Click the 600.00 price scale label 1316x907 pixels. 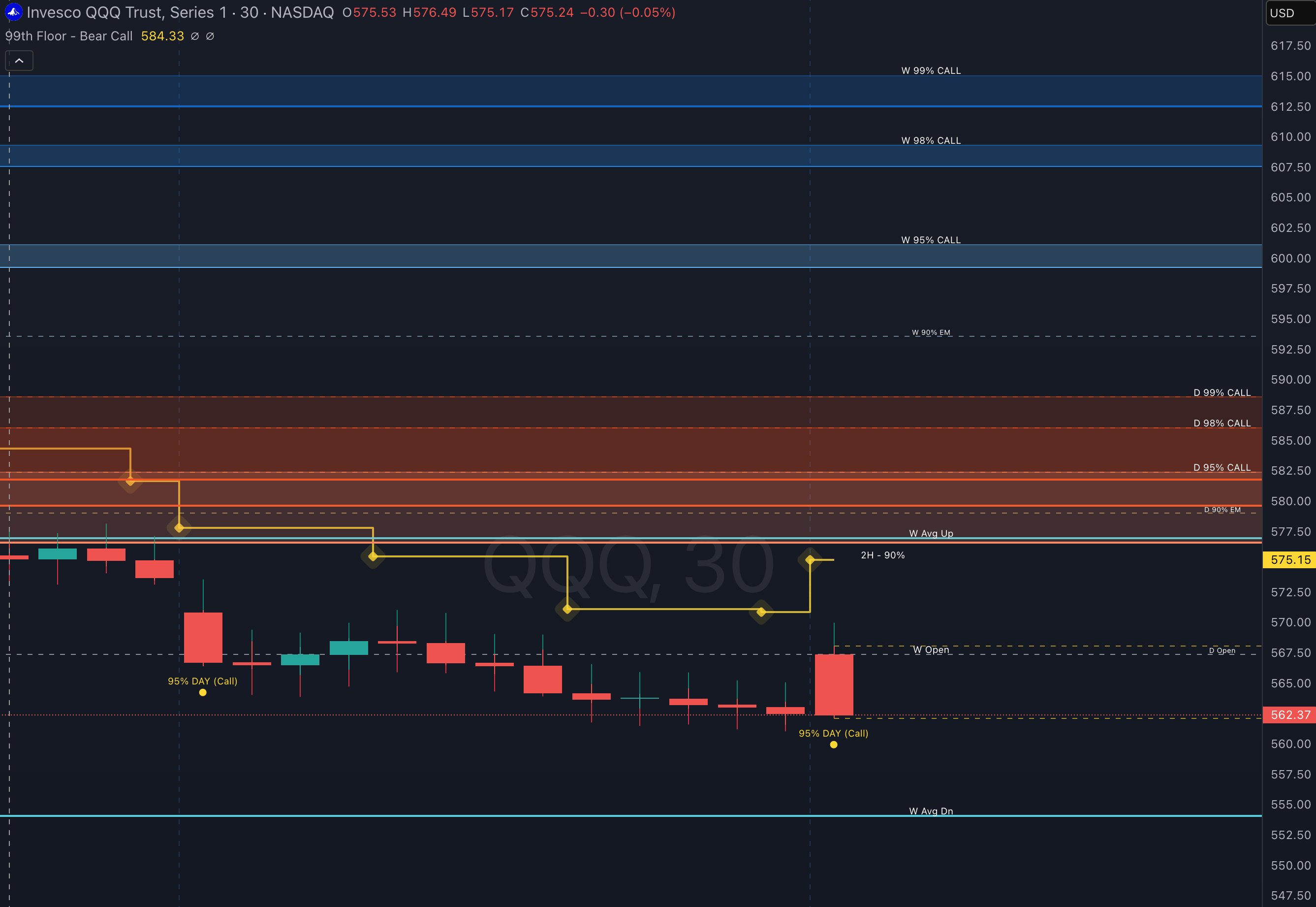[x=1290, y=259]
